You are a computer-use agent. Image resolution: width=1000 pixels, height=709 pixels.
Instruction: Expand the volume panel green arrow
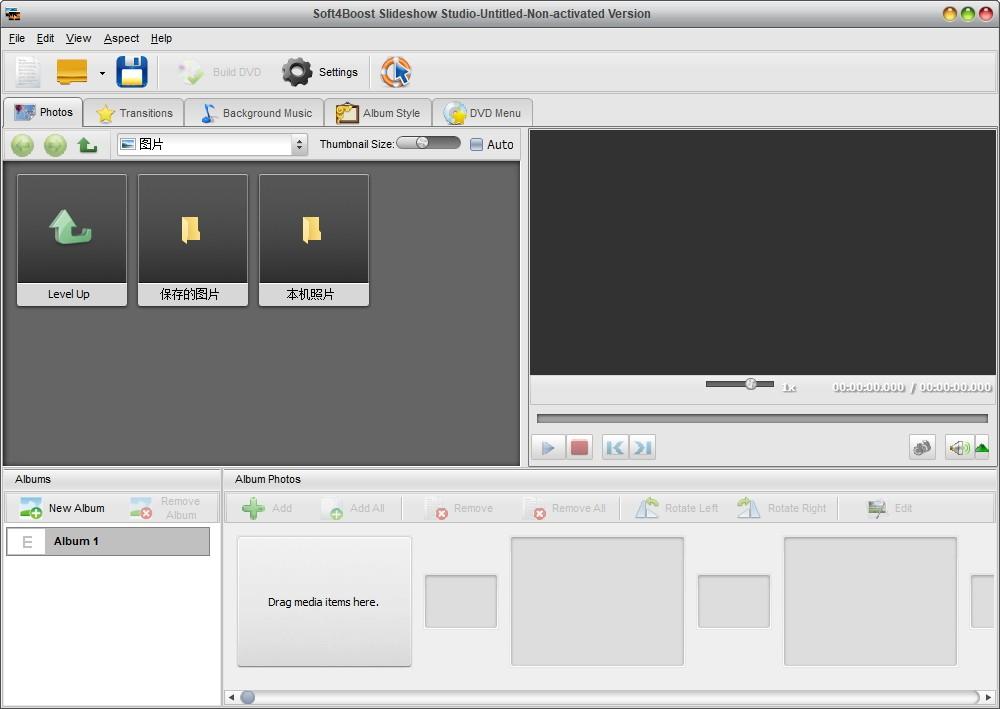[x=982, y=448]
